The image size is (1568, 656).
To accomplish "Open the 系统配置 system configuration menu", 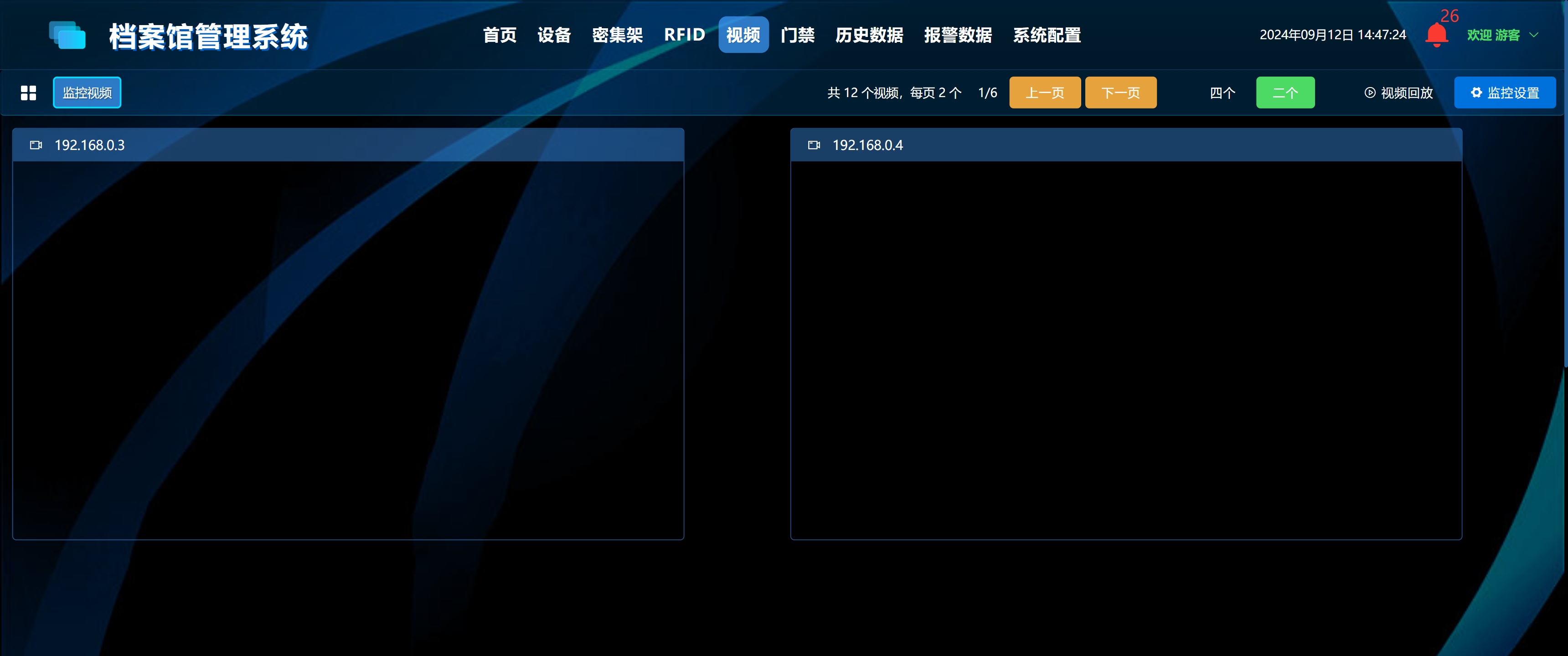I will point(1047,35).
